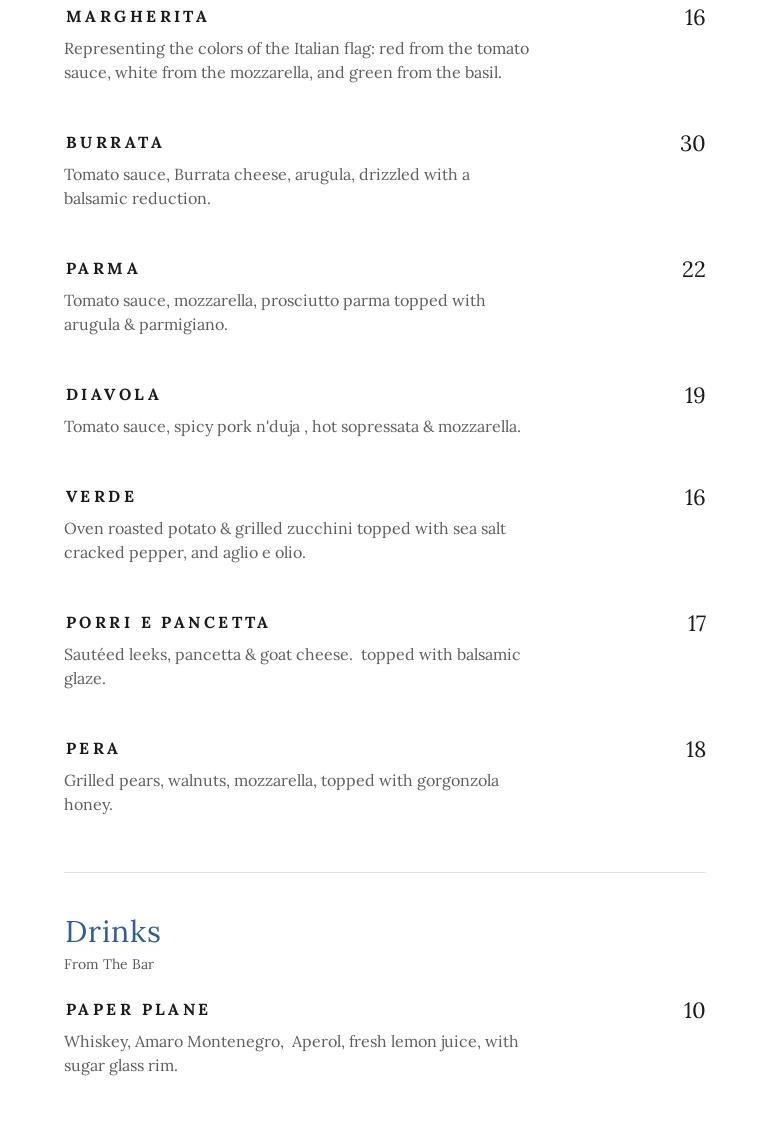
Task: Click the Verde description about roasted potato
Action: point(285,540)
